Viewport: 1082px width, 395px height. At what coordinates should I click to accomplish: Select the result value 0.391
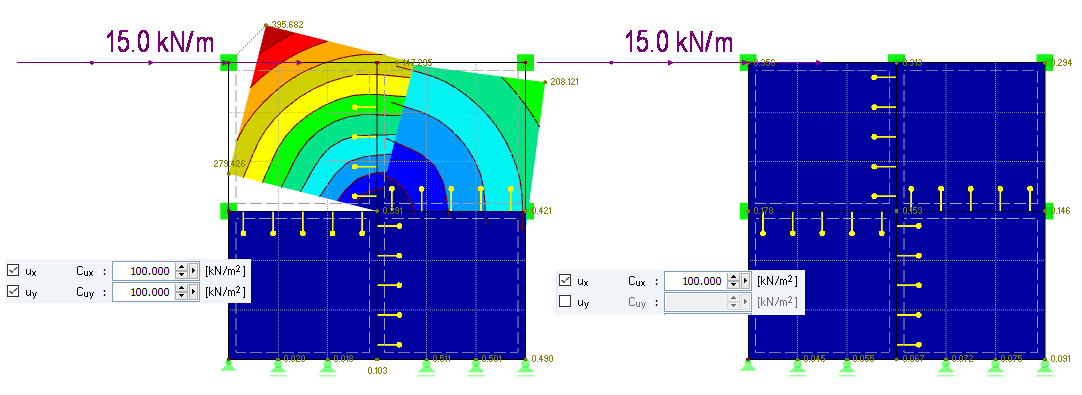[393, 211]
